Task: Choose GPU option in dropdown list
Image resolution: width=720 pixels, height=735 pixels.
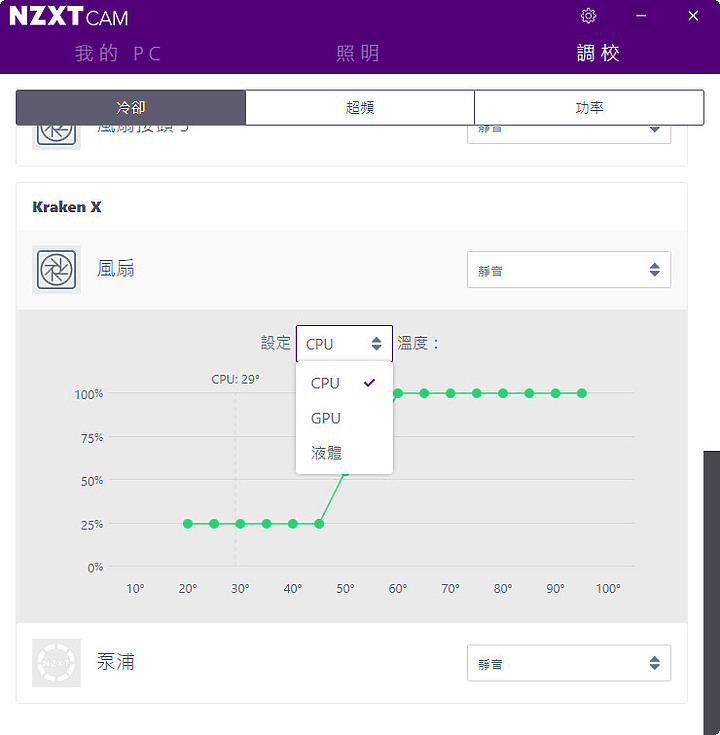Action: (x=344, y=418)
